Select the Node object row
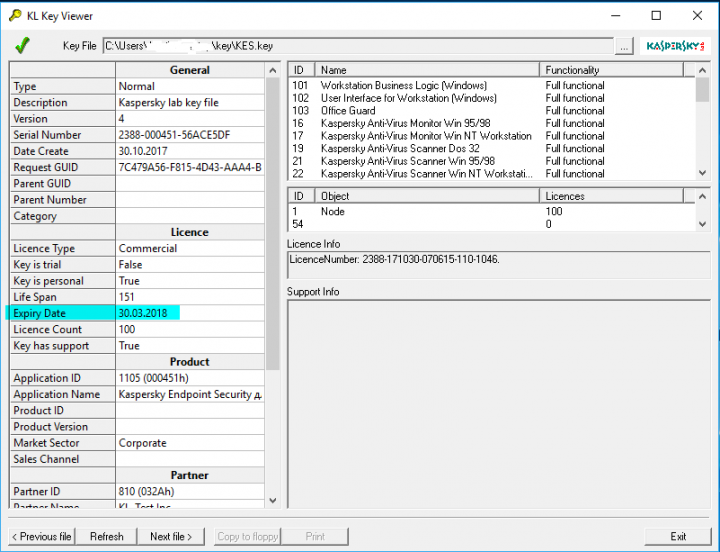The image size is (720, 552). point(491,211)
